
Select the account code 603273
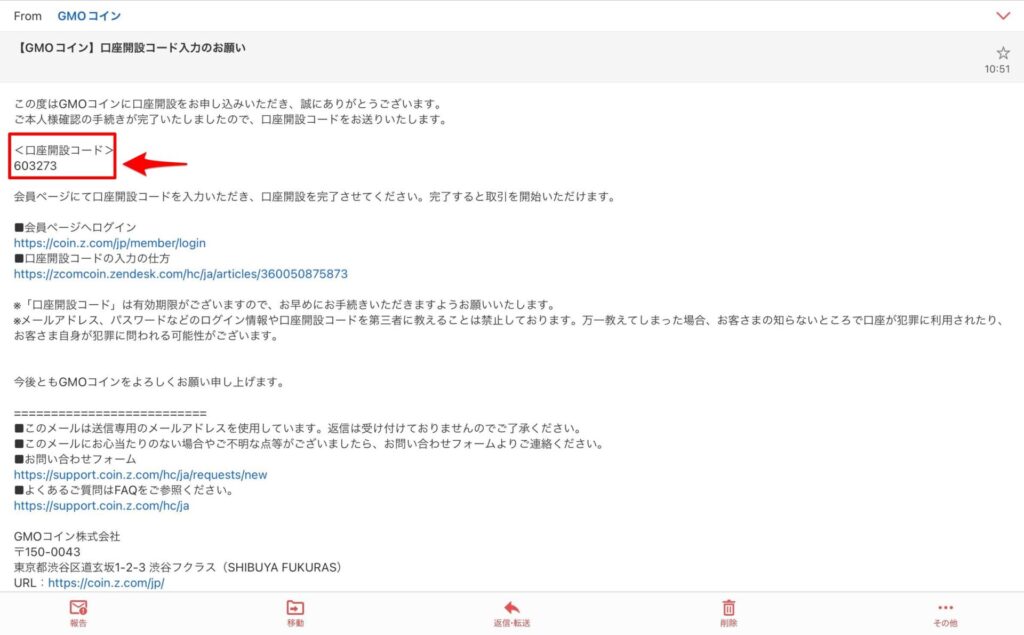tap(35, 166)
